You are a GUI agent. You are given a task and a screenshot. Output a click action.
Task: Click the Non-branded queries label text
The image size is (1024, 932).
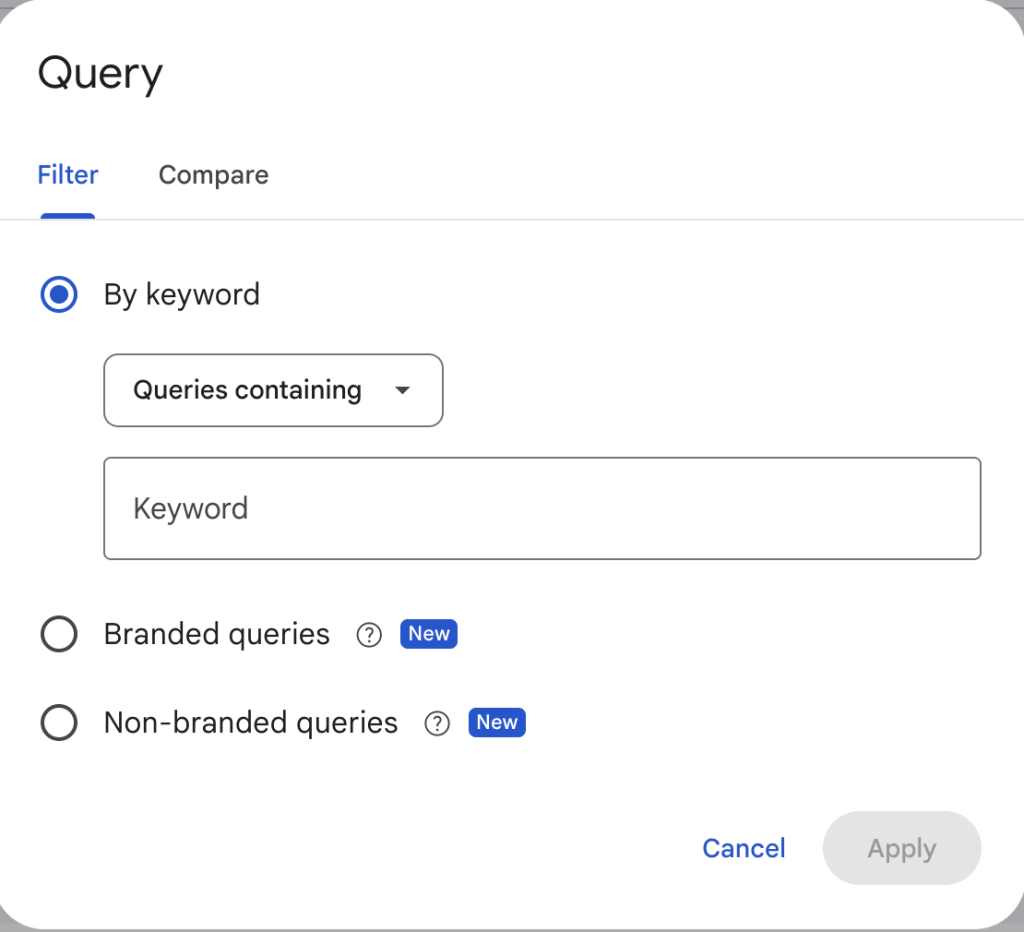(x=251, y=723)
